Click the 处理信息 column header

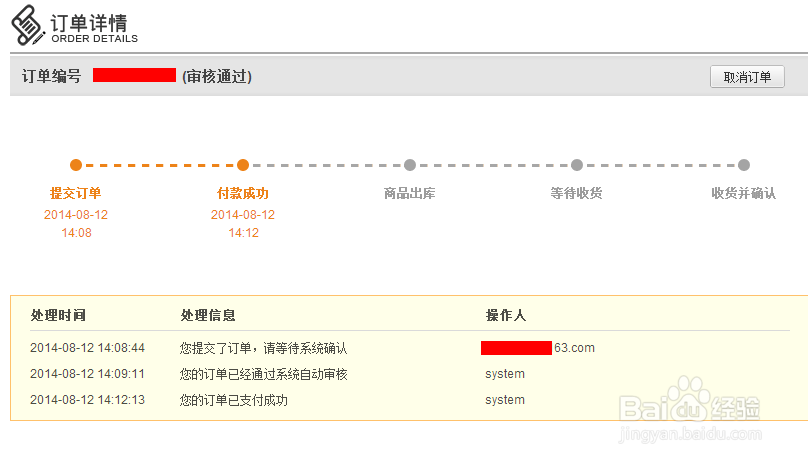coord(208,315)
